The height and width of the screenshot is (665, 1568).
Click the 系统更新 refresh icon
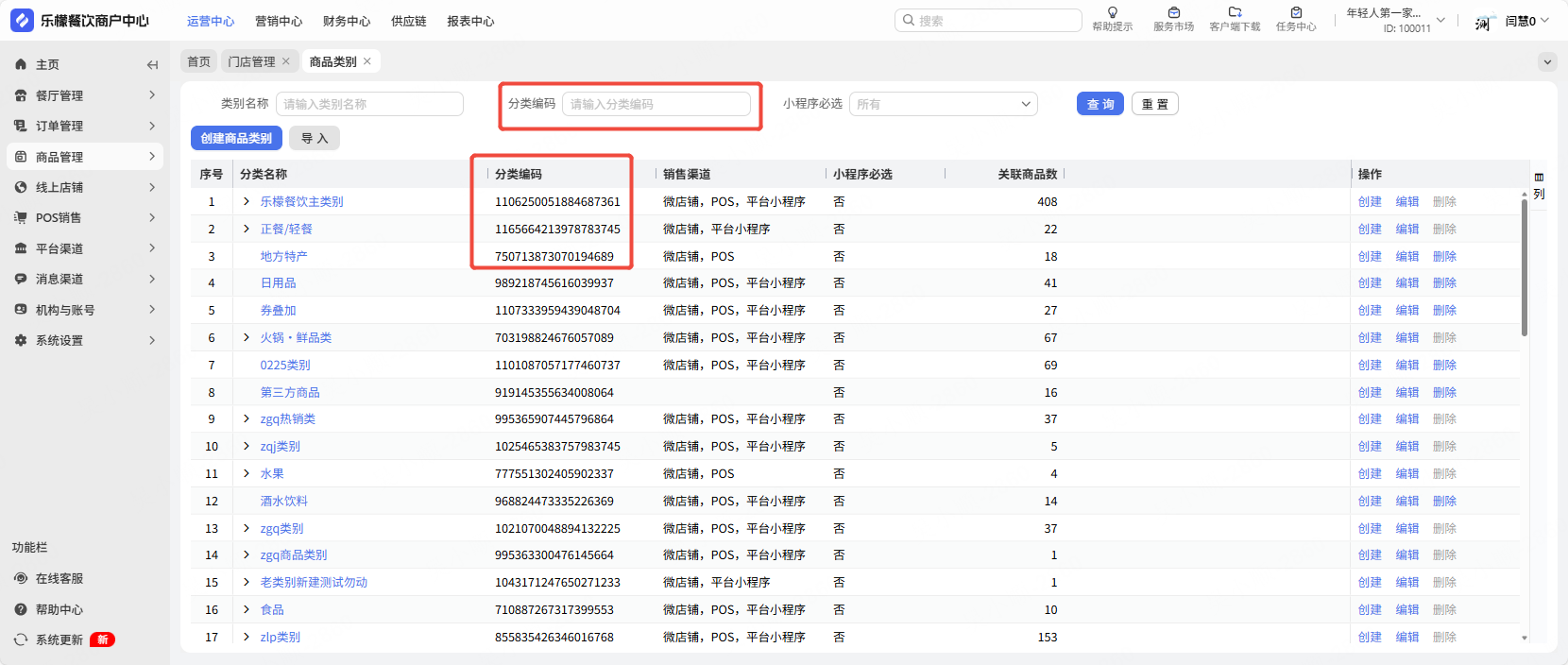[x=21, y=639]
